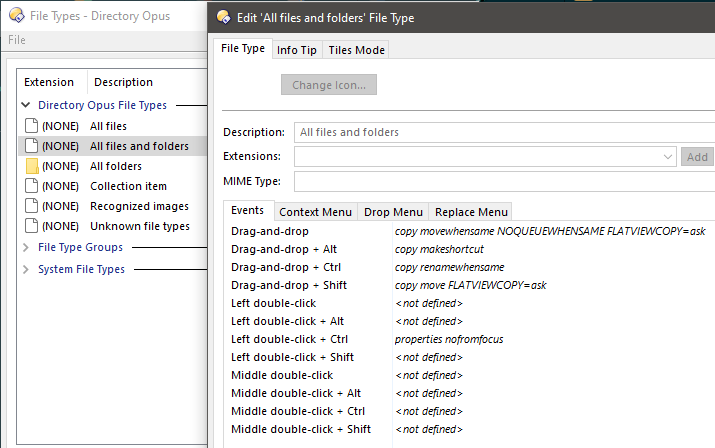Image resolution: width=715 pixels, height=448 pixels.
Task: Click the 'copy renamewhensame' command value
Action: pos(450,267)
